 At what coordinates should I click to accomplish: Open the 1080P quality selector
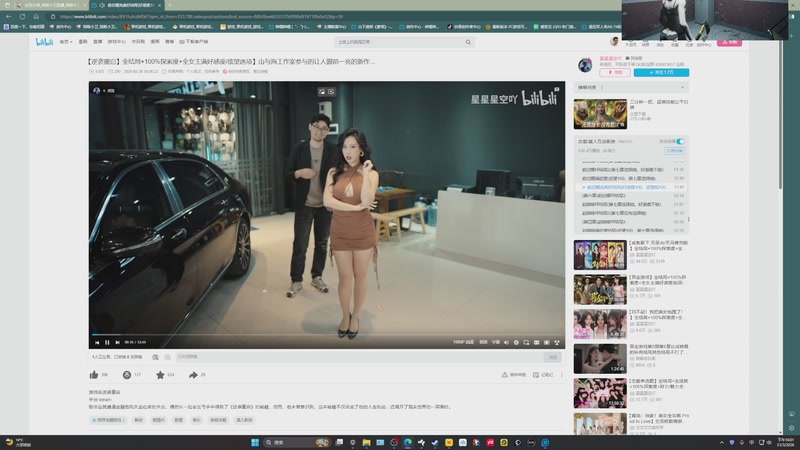click(463, 342)
